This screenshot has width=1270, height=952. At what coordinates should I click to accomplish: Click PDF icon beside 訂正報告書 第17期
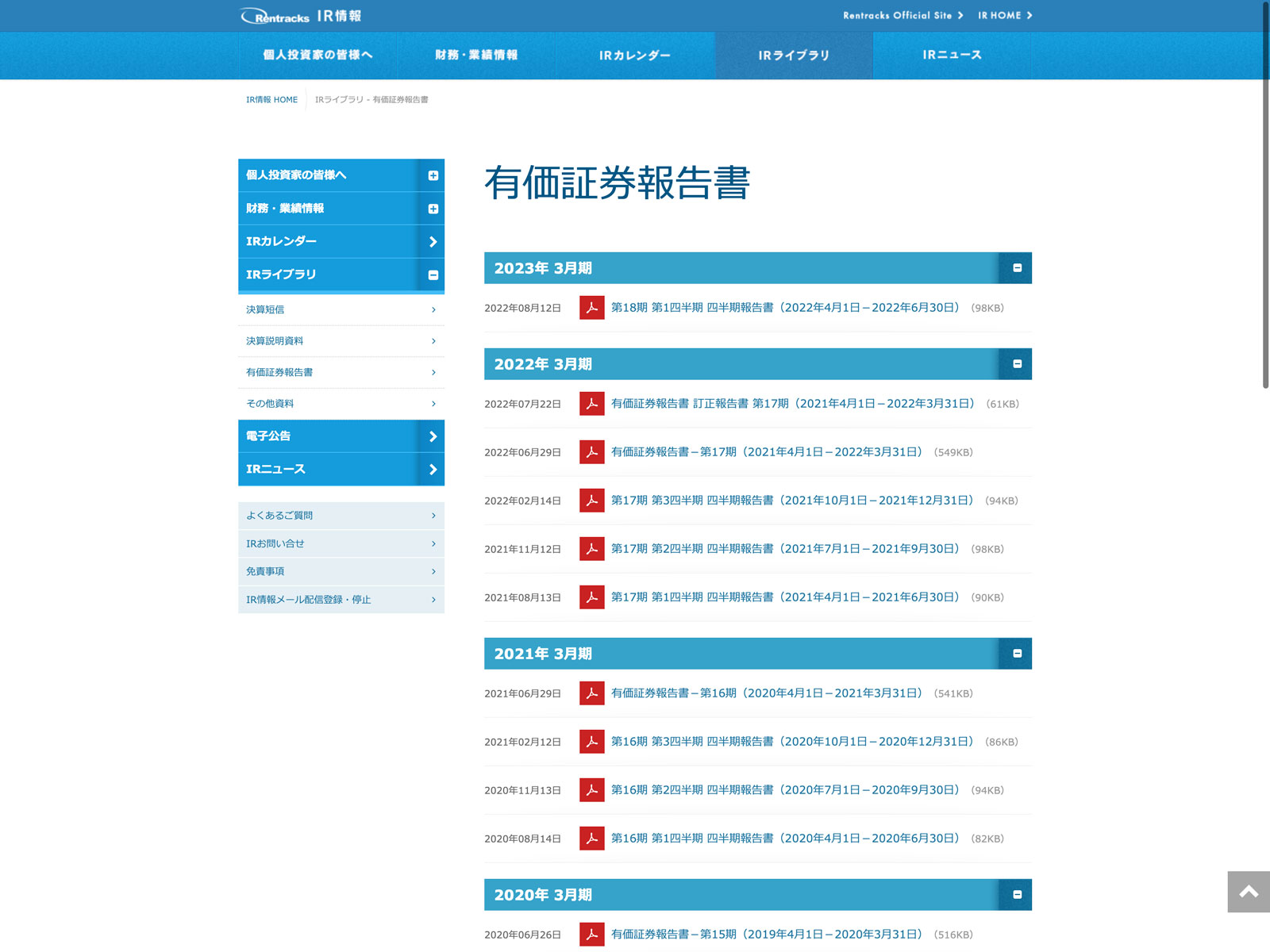pos(591,404)
